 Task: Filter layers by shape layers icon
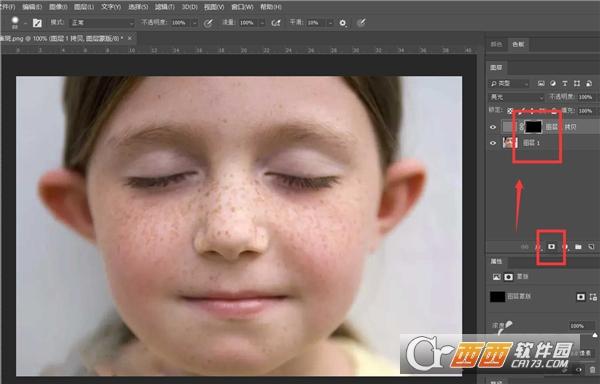click(577, 83)
